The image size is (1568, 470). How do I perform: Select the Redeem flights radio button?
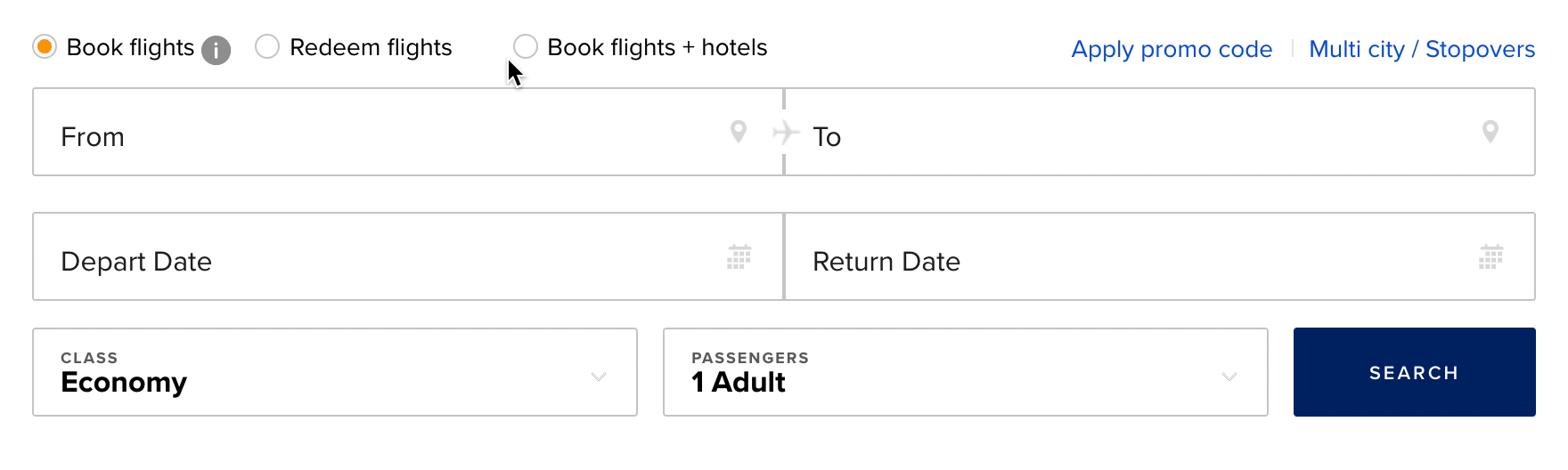[267, 46]
